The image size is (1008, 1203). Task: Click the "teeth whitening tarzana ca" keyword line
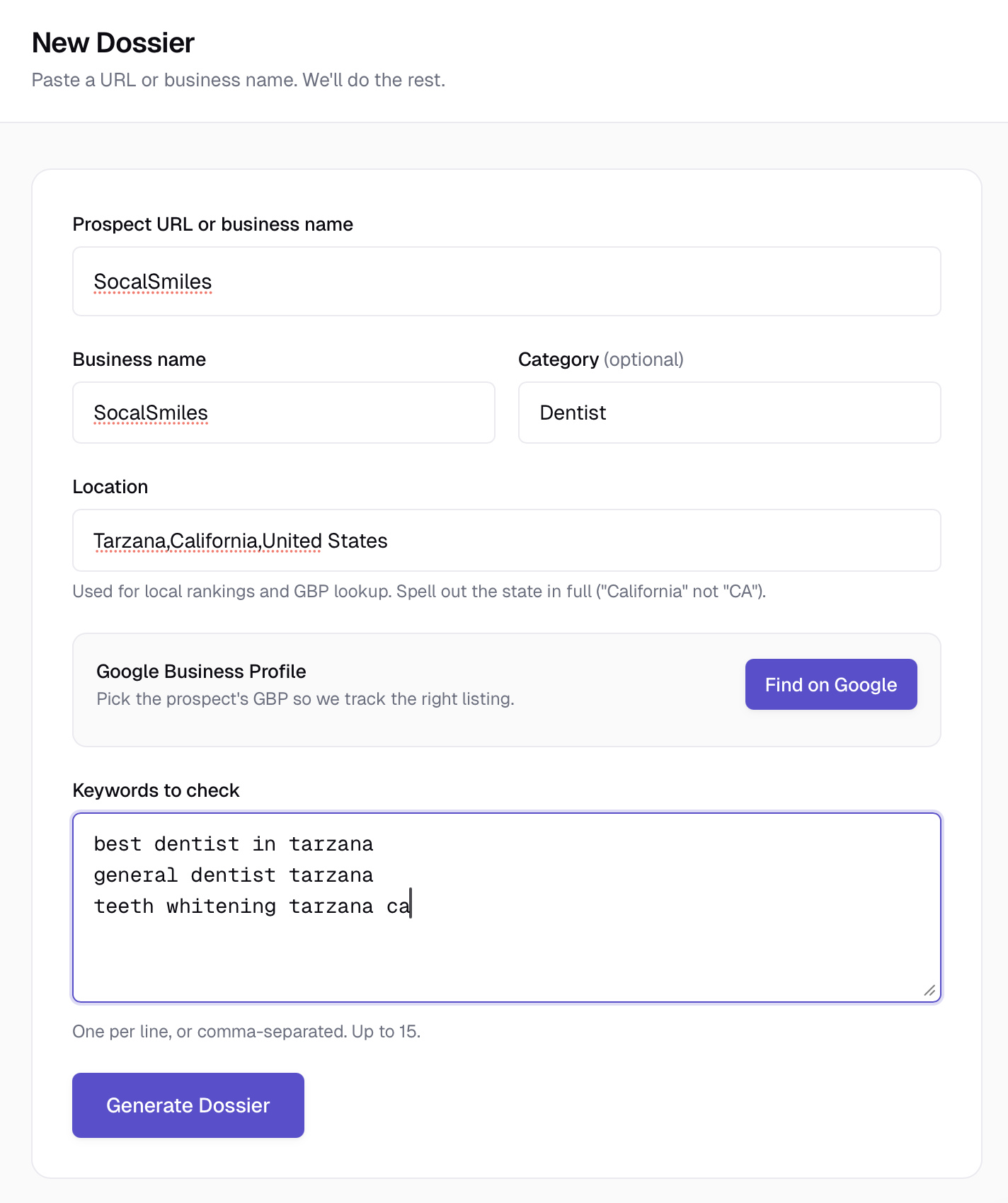pyautogui.click(x=252, y=906)
